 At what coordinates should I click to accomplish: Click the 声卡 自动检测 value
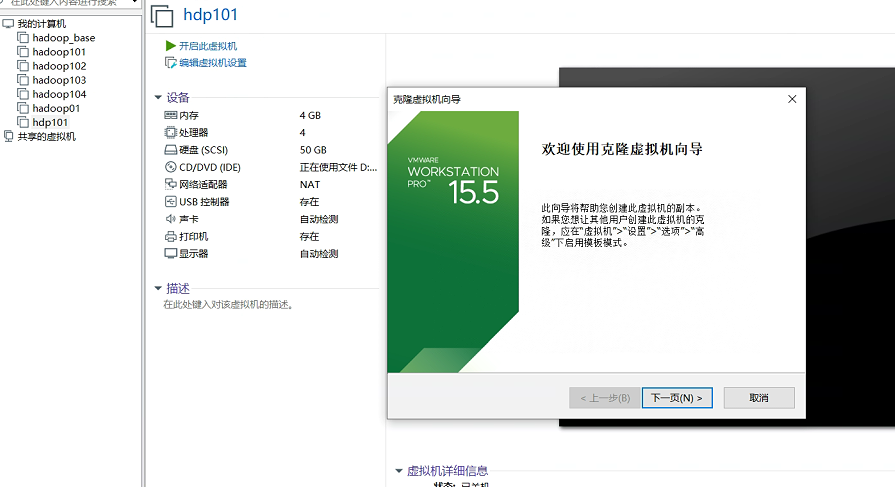[x=319, y=219]
